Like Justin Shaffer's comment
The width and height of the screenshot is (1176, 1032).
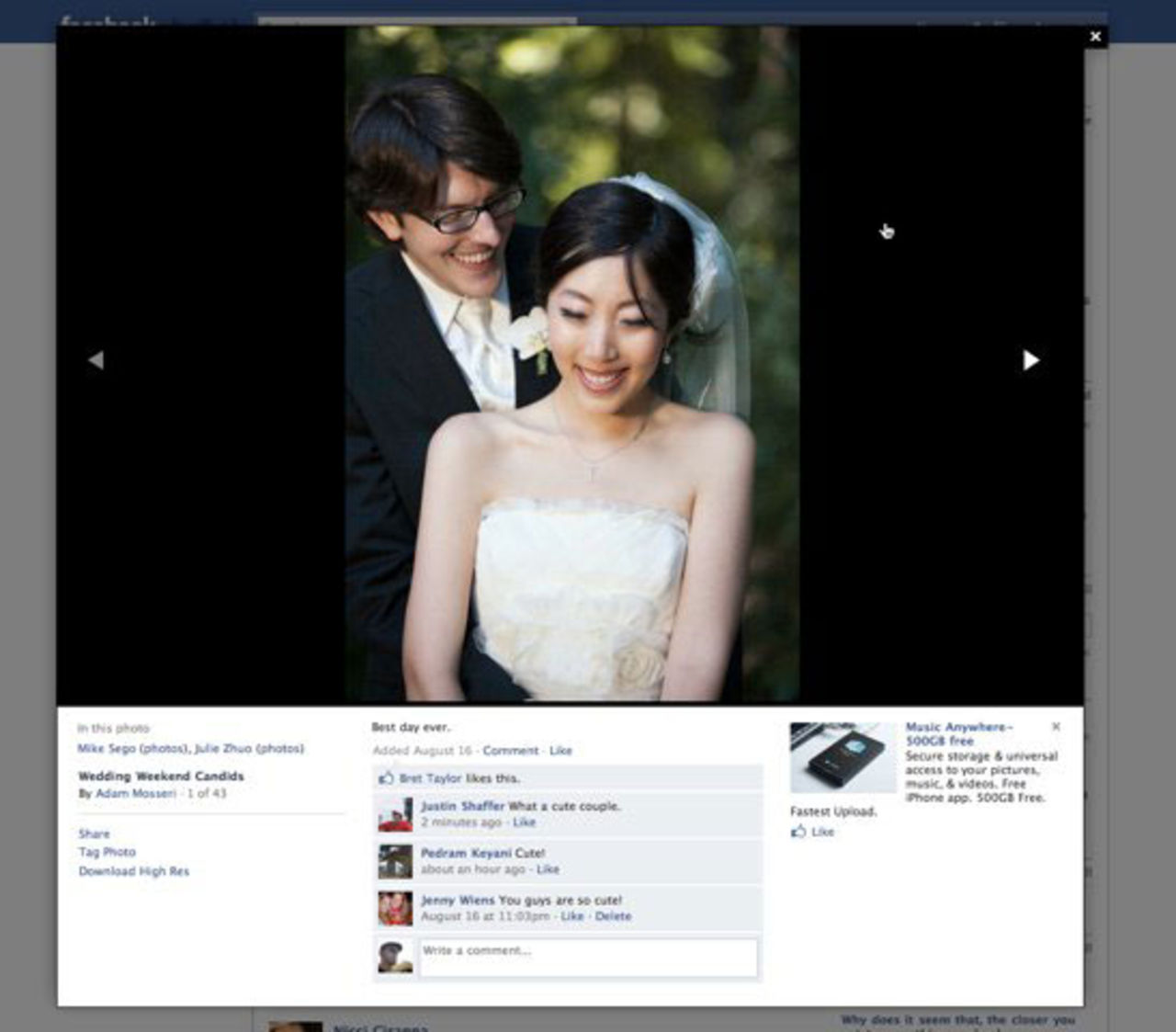[x=525, y=822]
